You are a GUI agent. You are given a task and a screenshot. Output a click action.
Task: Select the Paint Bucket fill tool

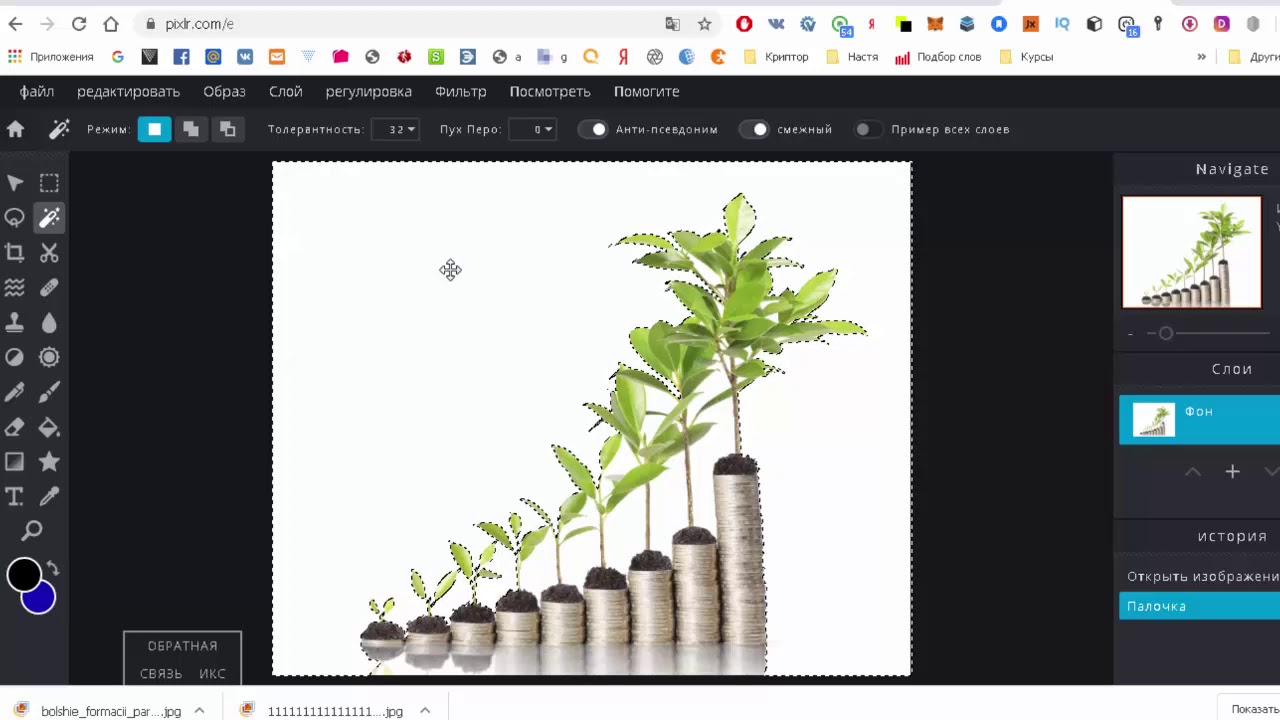click(49, 427)
